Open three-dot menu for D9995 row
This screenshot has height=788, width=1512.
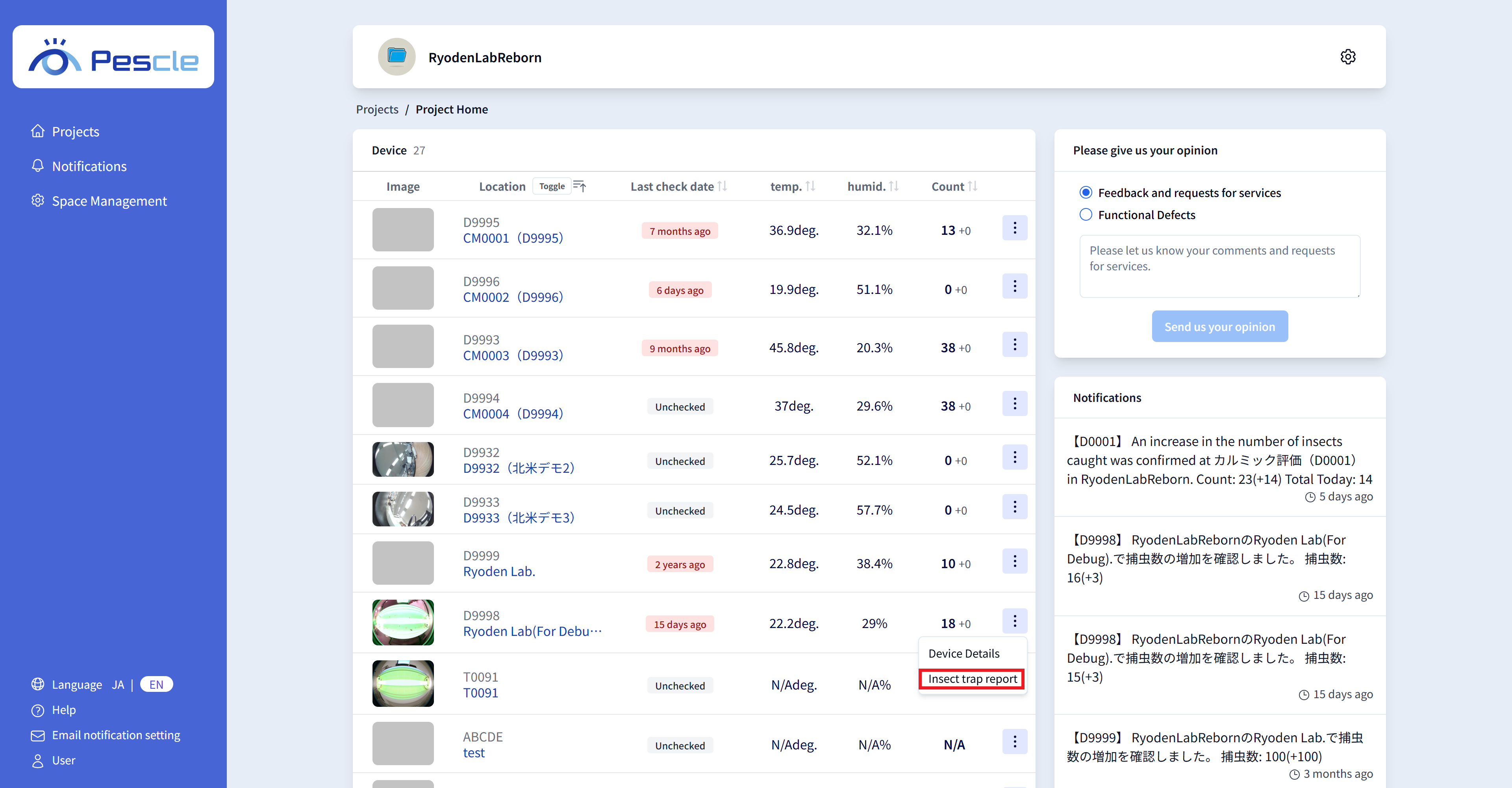(x=1014, y=228)
